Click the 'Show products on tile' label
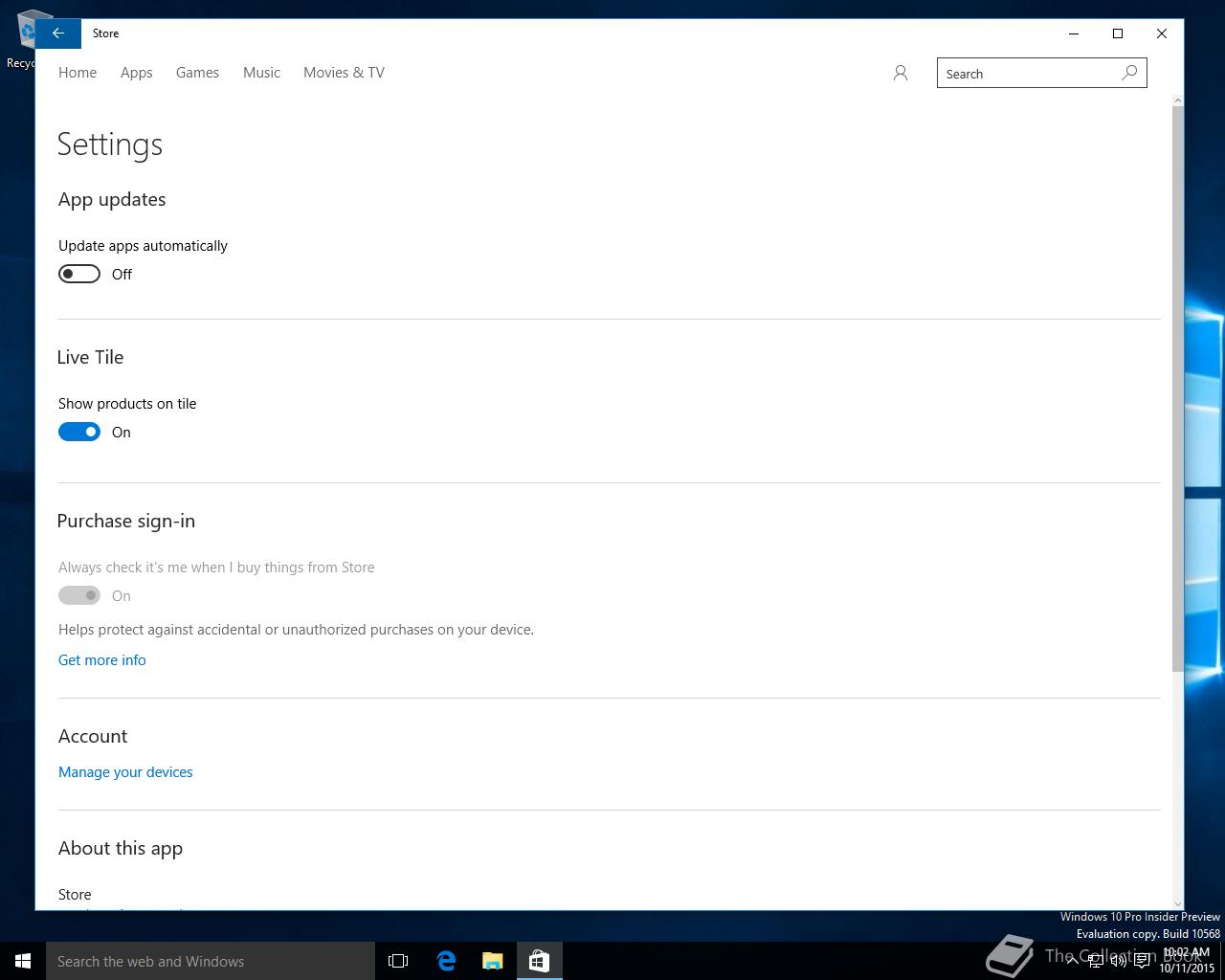The image size is (1225, 980). click(127, 404)
